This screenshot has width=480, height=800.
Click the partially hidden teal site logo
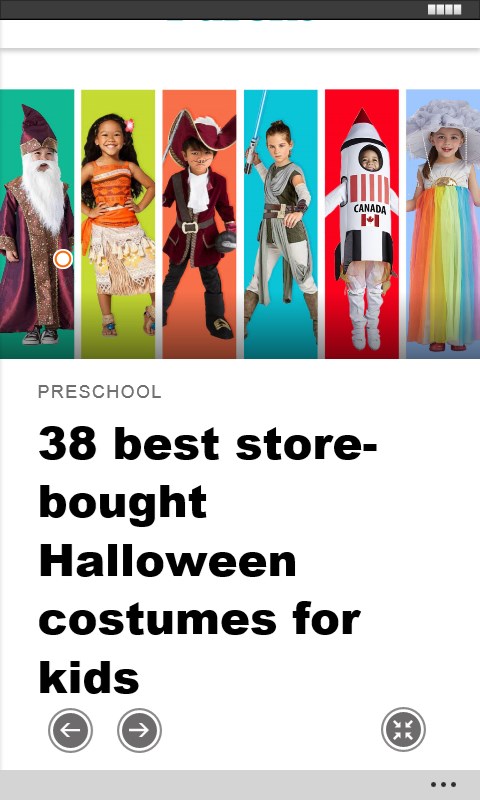click(240, 21)
